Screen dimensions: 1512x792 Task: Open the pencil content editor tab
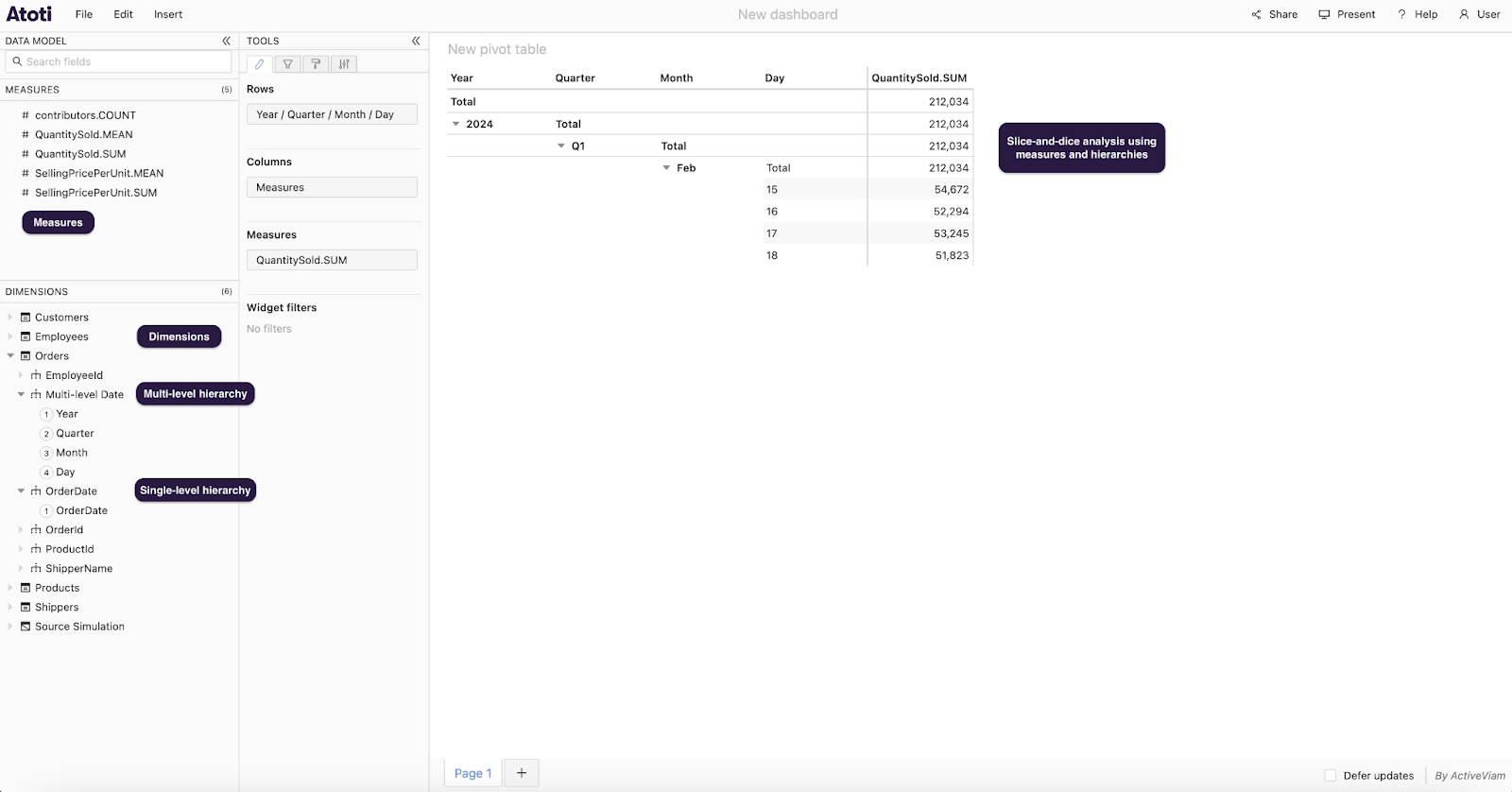click(x=260, y=64)
